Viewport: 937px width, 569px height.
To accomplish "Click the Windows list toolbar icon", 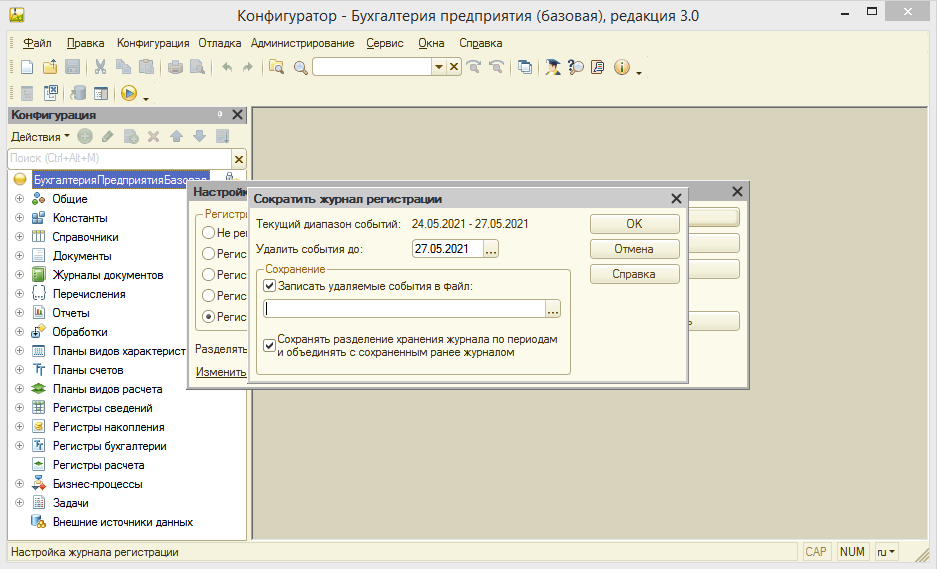I will [x=525, y=67].
